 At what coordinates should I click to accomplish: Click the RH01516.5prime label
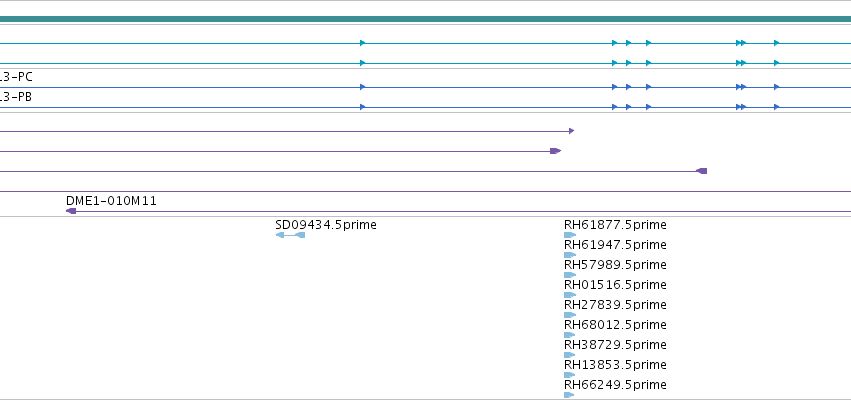click(615, 285)
